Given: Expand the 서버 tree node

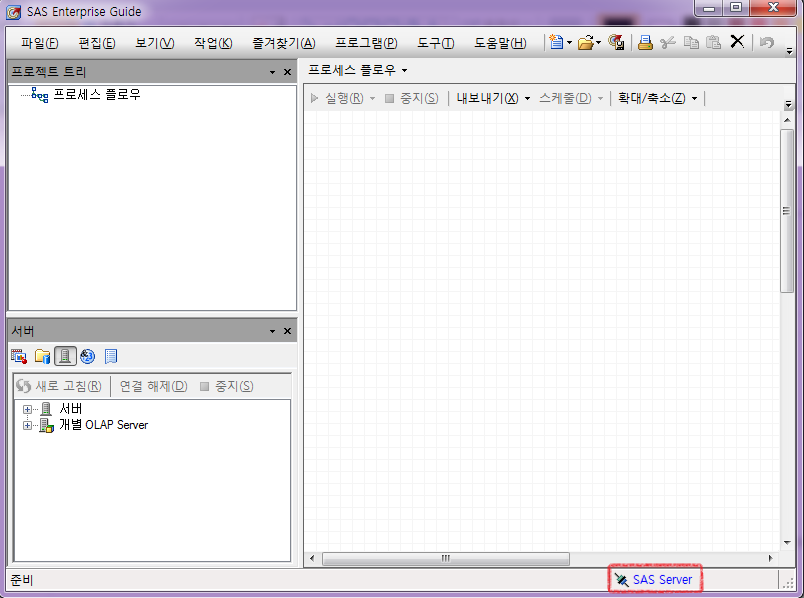Looking at the screenshot, I should 27,409.
